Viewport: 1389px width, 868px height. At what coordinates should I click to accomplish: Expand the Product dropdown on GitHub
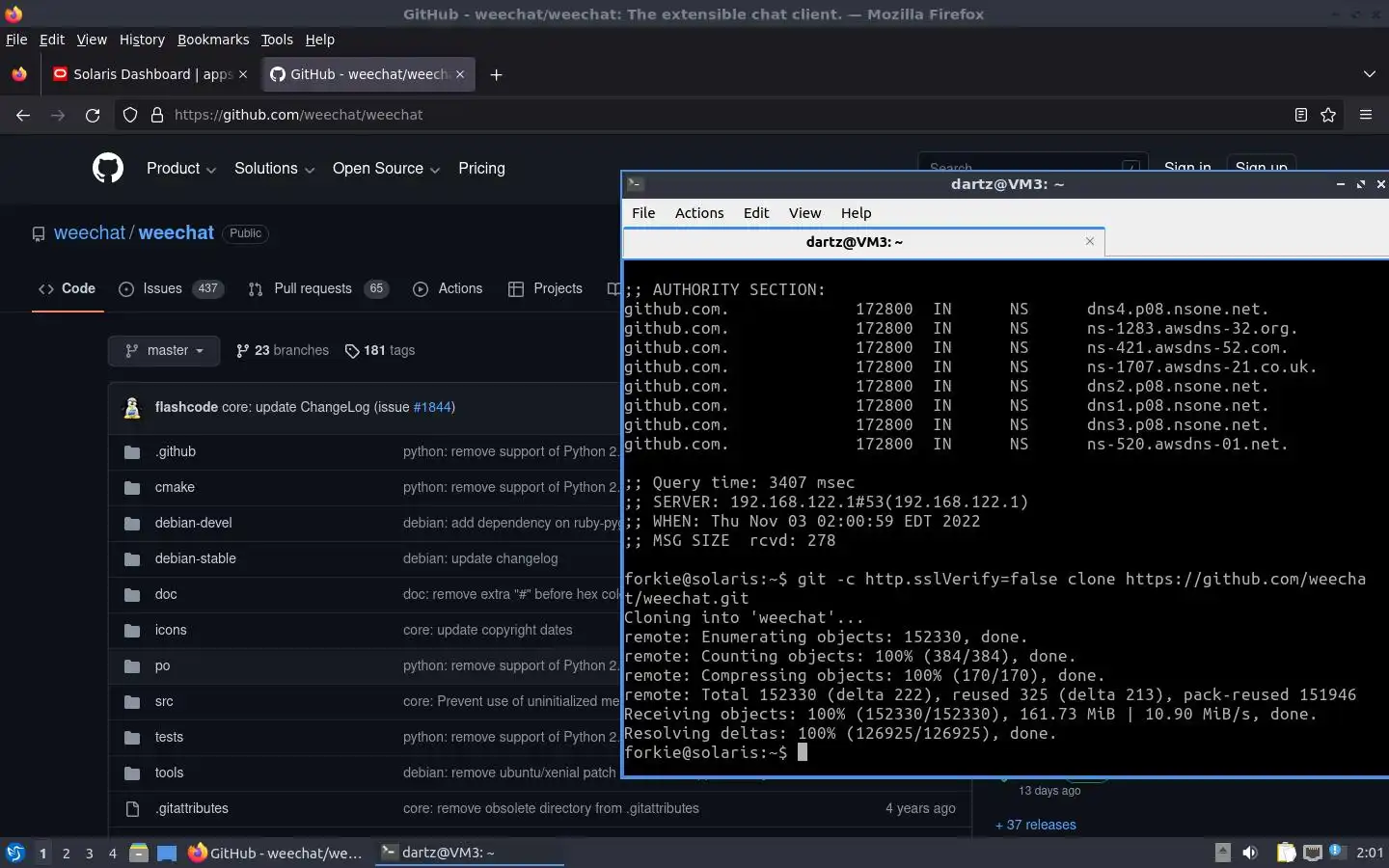(x=181, y=168)
